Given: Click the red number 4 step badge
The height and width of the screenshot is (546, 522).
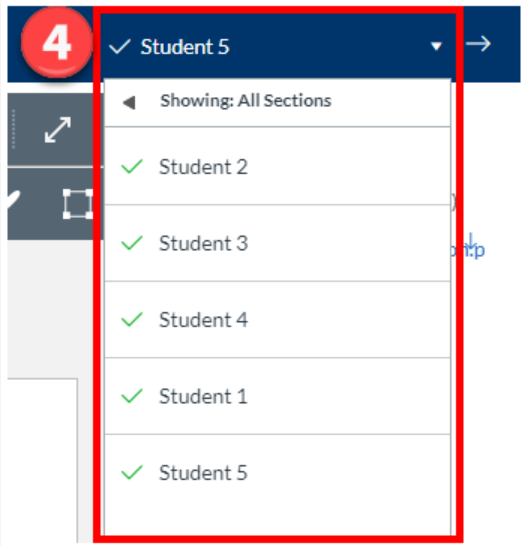Looking at the screenshot, I should pyautogui.click(x=57, y=43).
